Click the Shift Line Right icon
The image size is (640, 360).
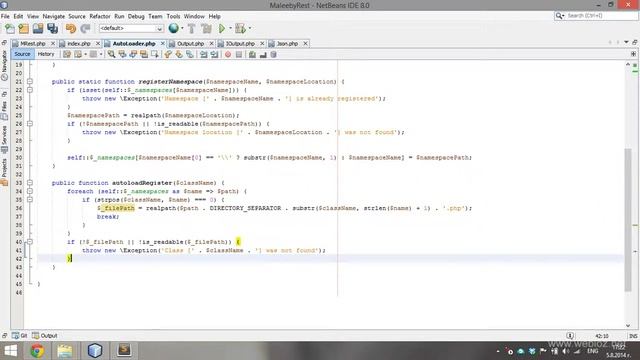(214, 54)
